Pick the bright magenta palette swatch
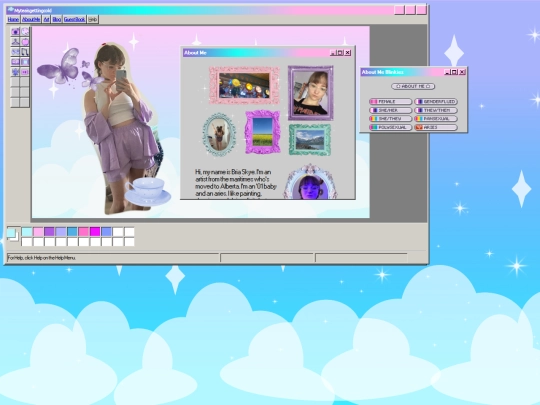This screenshot has width=540, height=405. pos(95,232)
